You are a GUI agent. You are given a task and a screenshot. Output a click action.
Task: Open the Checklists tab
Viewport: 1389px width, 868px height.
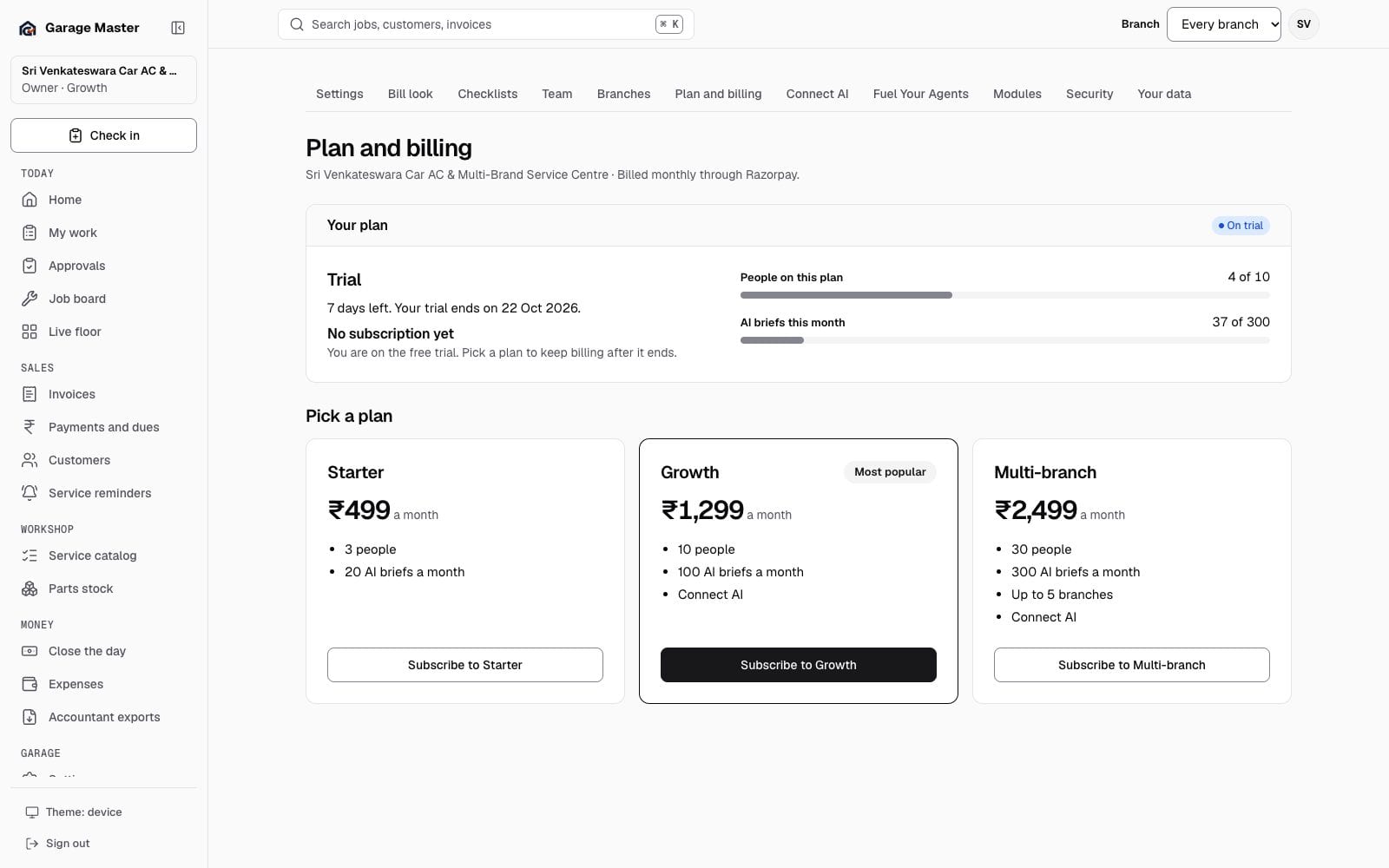[x=487, y=94]
